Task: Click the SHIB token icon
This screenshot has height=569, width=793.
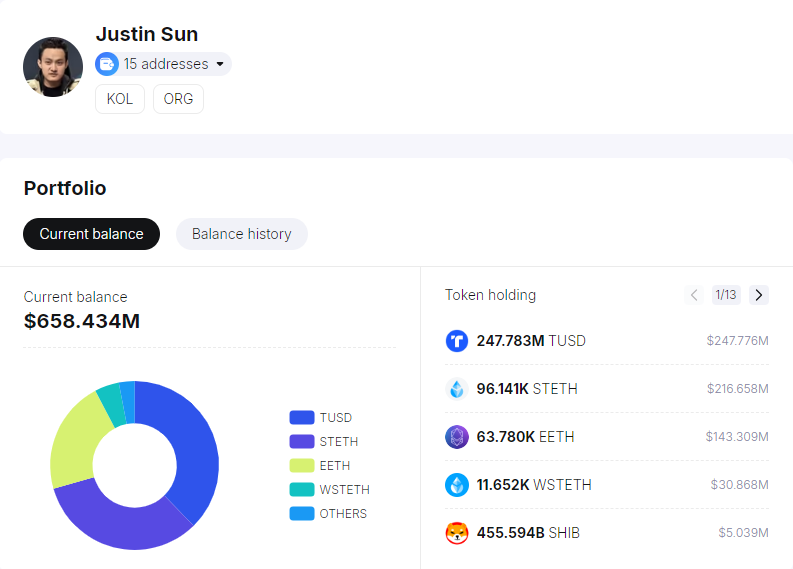Action: point(456,533)
